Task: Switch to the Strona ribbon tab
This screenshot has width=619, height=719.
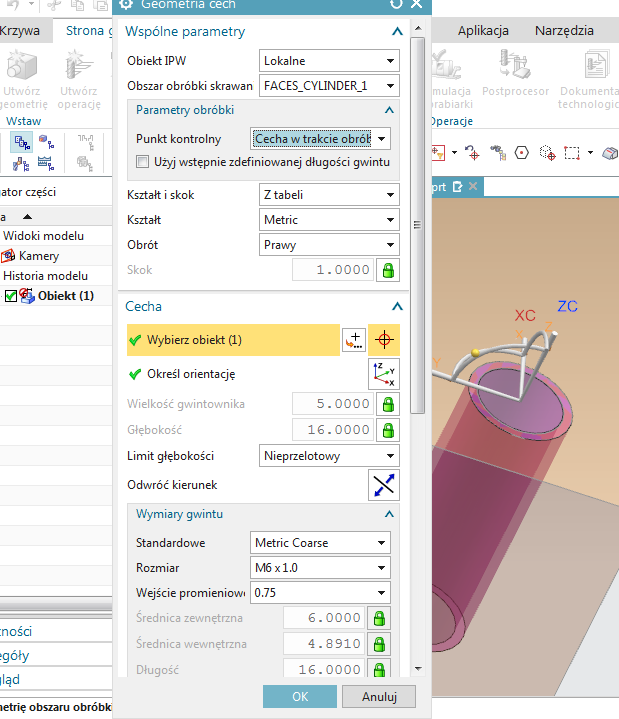Action: tap(85, 31)
